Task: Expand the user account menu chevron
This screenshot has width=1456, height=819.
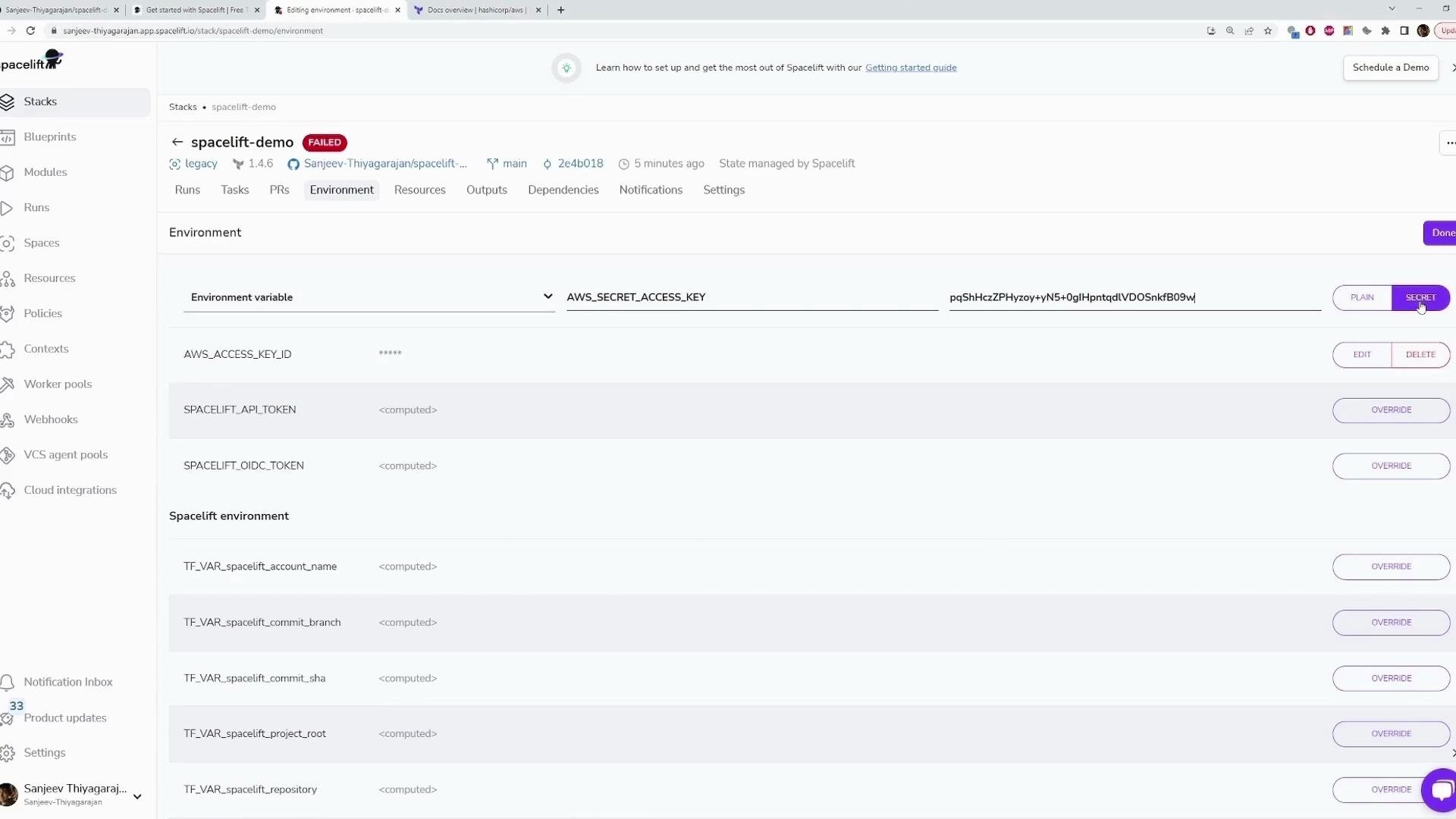Action: (x=137, y=797)
